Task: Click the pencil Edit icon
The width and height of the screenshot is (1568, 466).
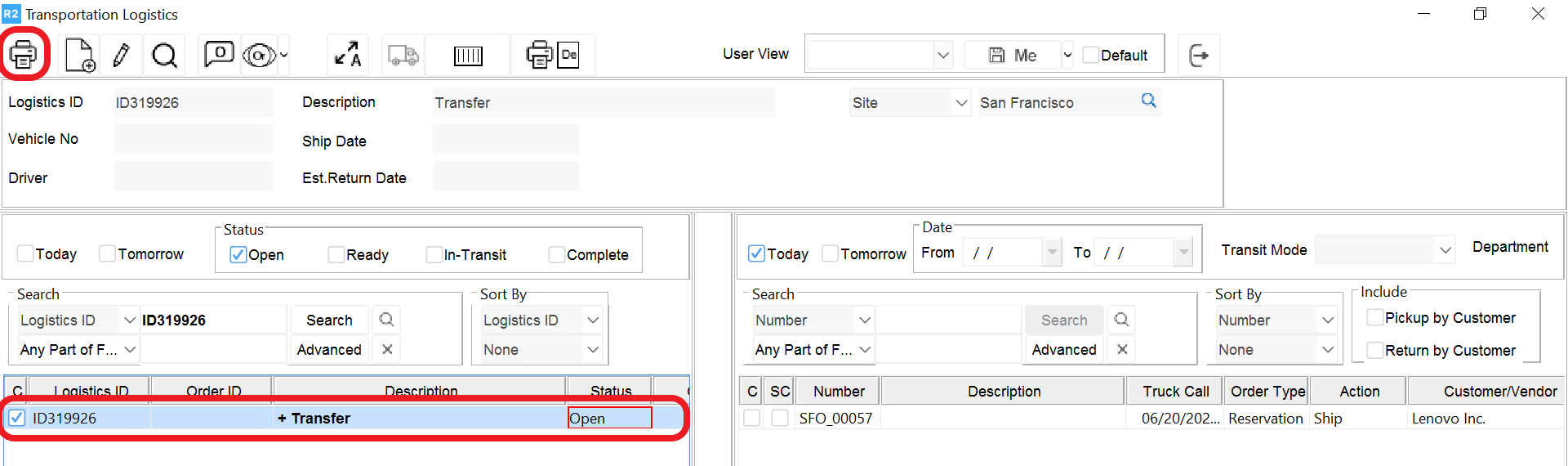Action: [x=121, y=55]
